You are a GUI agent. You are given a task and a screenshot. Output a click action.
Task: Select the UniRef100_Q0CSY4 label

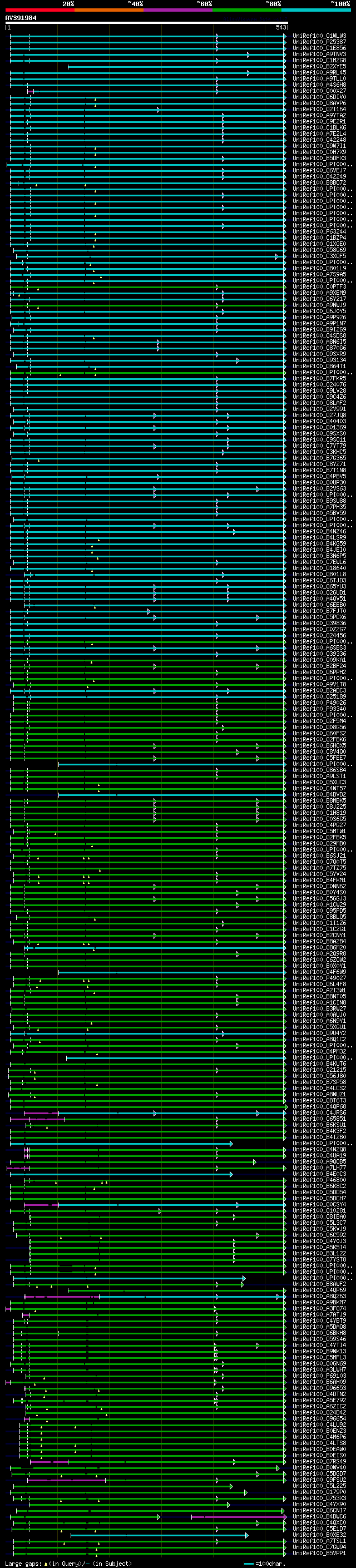[319, 1205]
